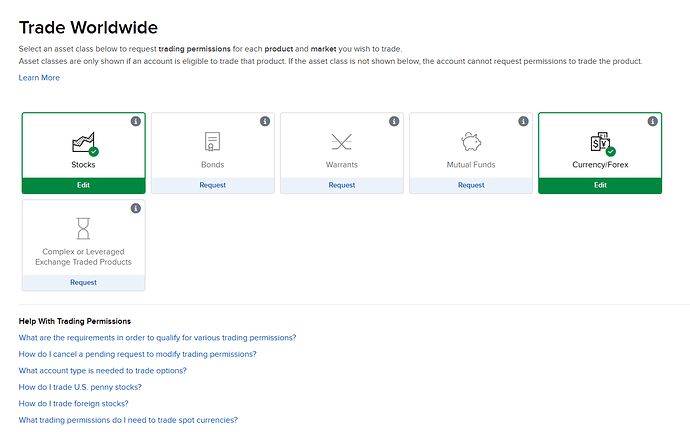690x432 pixels.
Task: Click the Bonds certificate icon
Action: click(212, 142)
